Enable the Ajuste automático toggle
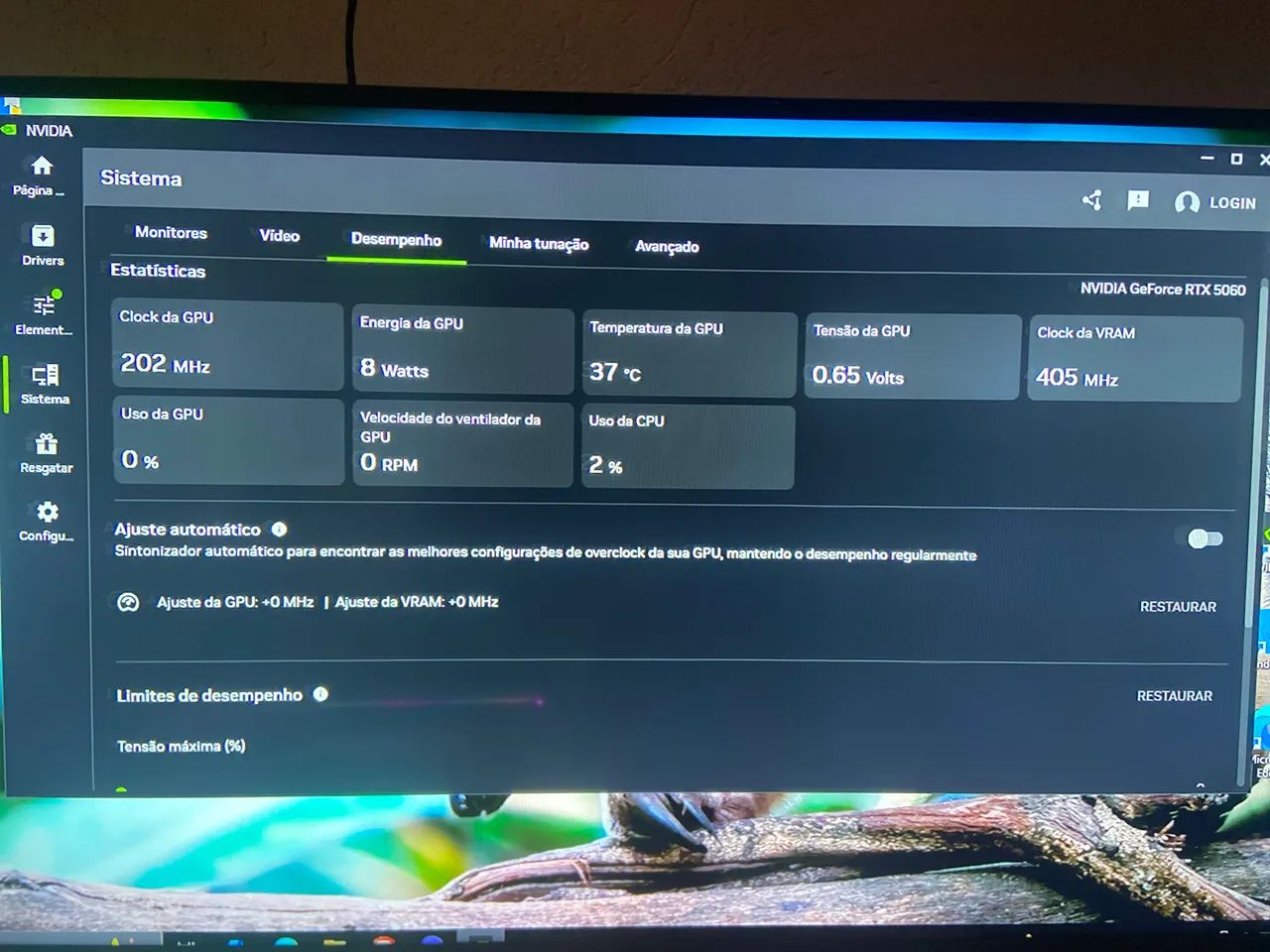The height and width of the screenshot is (952, 1270). pos(1206,538)
